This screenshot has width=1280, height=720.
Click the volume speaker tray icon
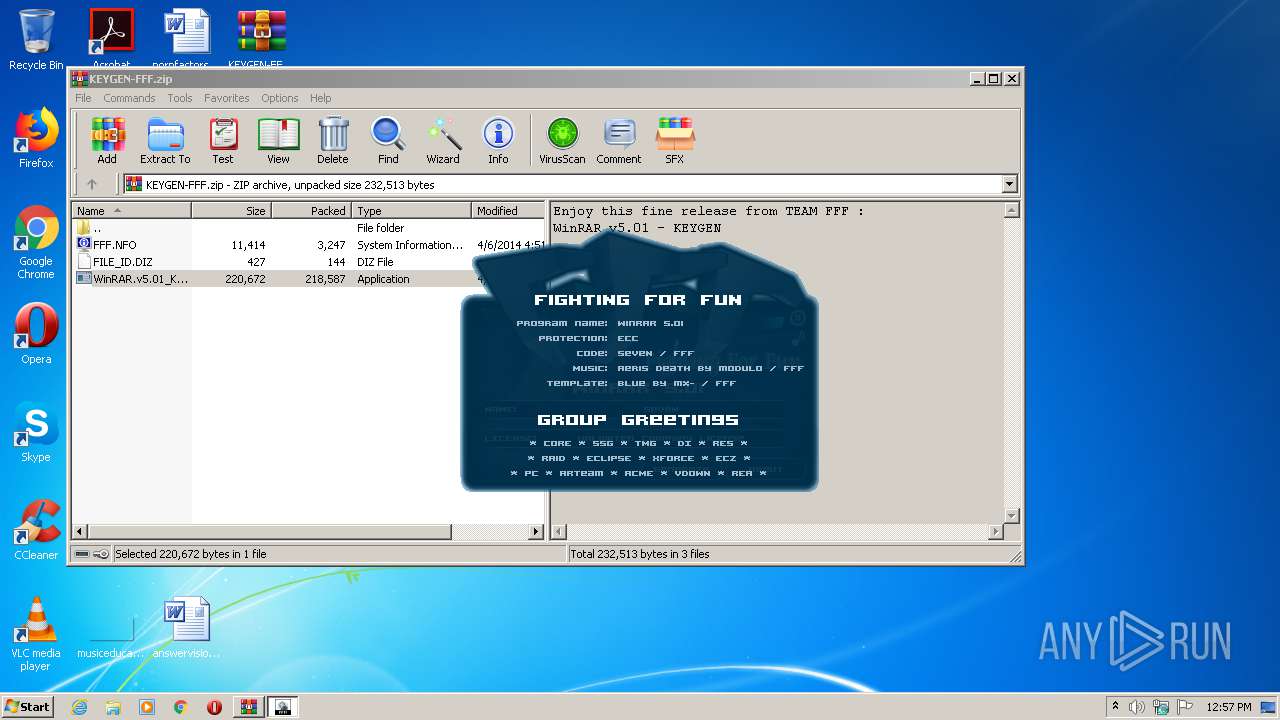(x=1137, y=707)
